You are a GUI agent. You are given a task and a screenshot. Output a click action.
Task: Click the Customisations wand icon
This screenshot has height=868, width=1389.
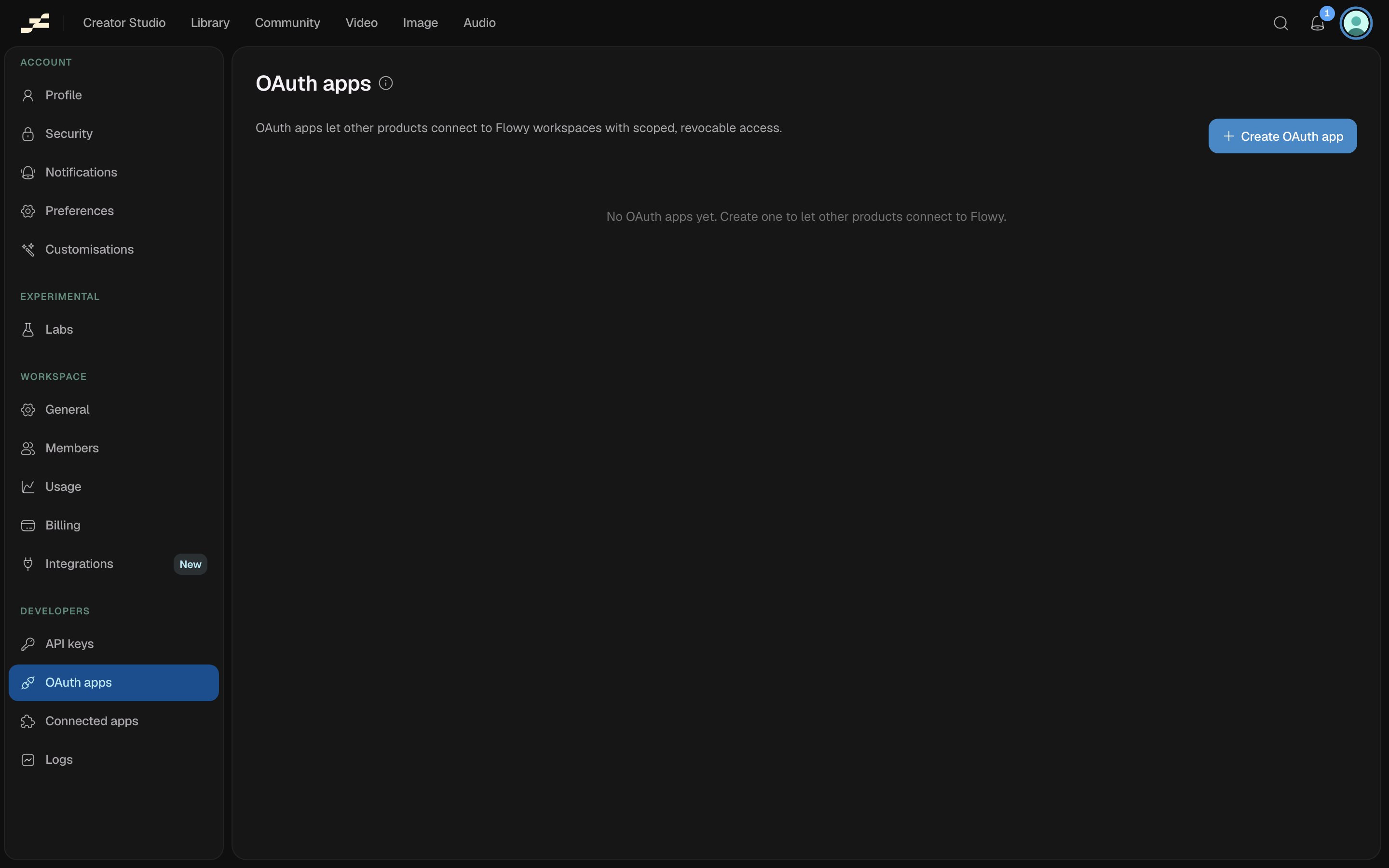pyautogui.click(x=27, y=250)
